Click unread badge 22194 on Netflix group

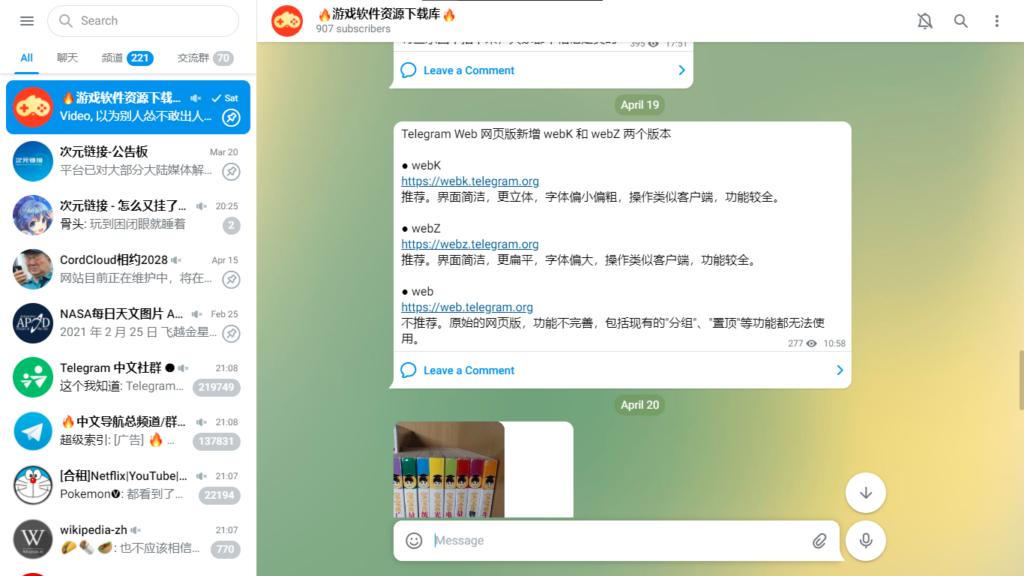point(219,496)
